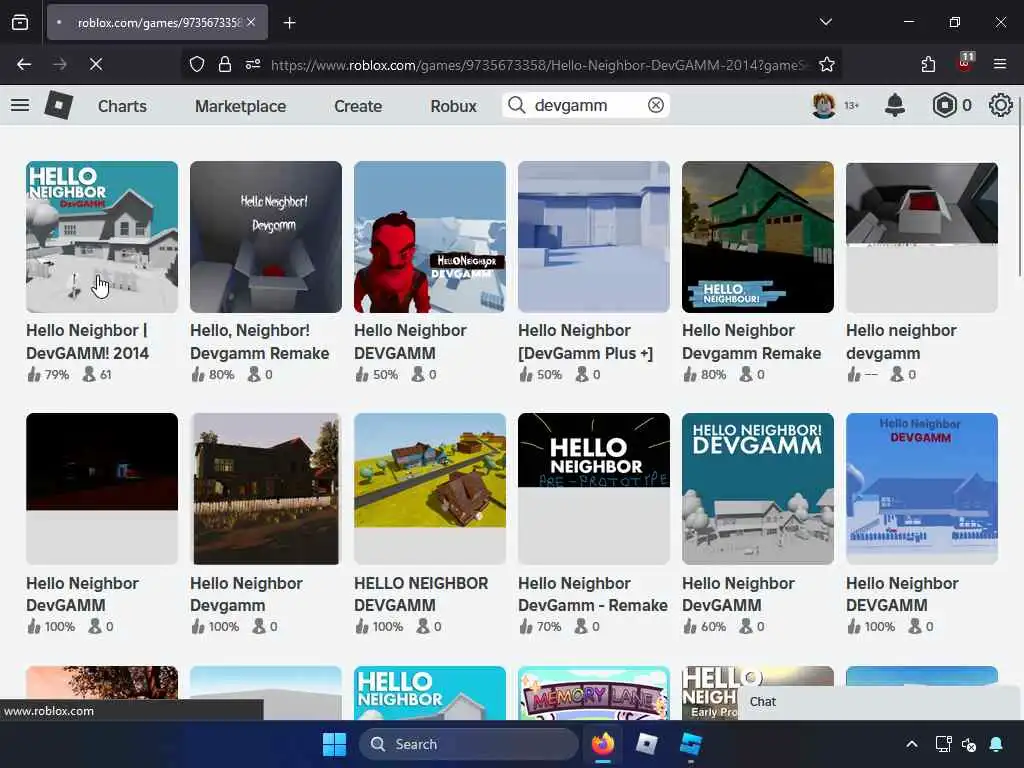Open Windows notification bell in tray

(996, 744)
